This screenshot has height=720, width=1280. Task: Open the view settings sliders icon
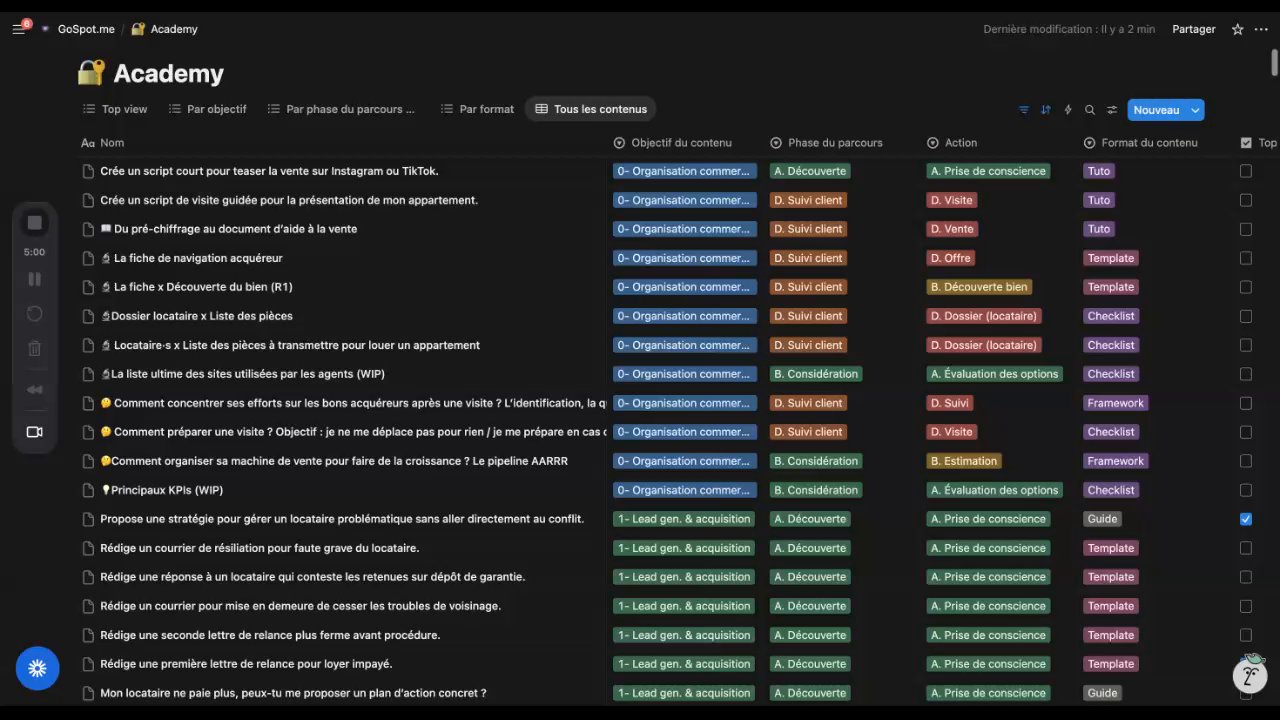click(x=1112, y=110)
